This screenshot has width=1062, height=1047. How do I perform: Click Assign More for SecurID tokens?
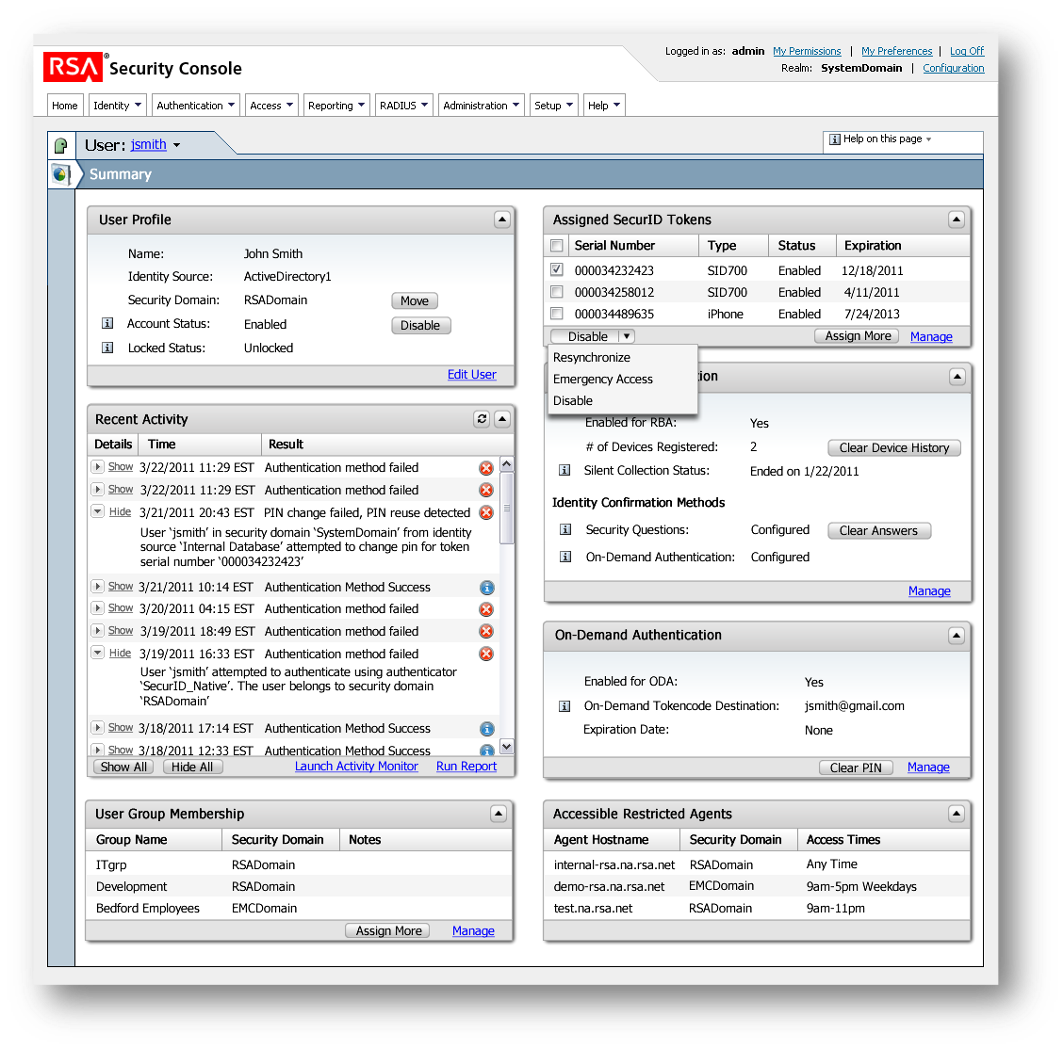pos(857,336)
